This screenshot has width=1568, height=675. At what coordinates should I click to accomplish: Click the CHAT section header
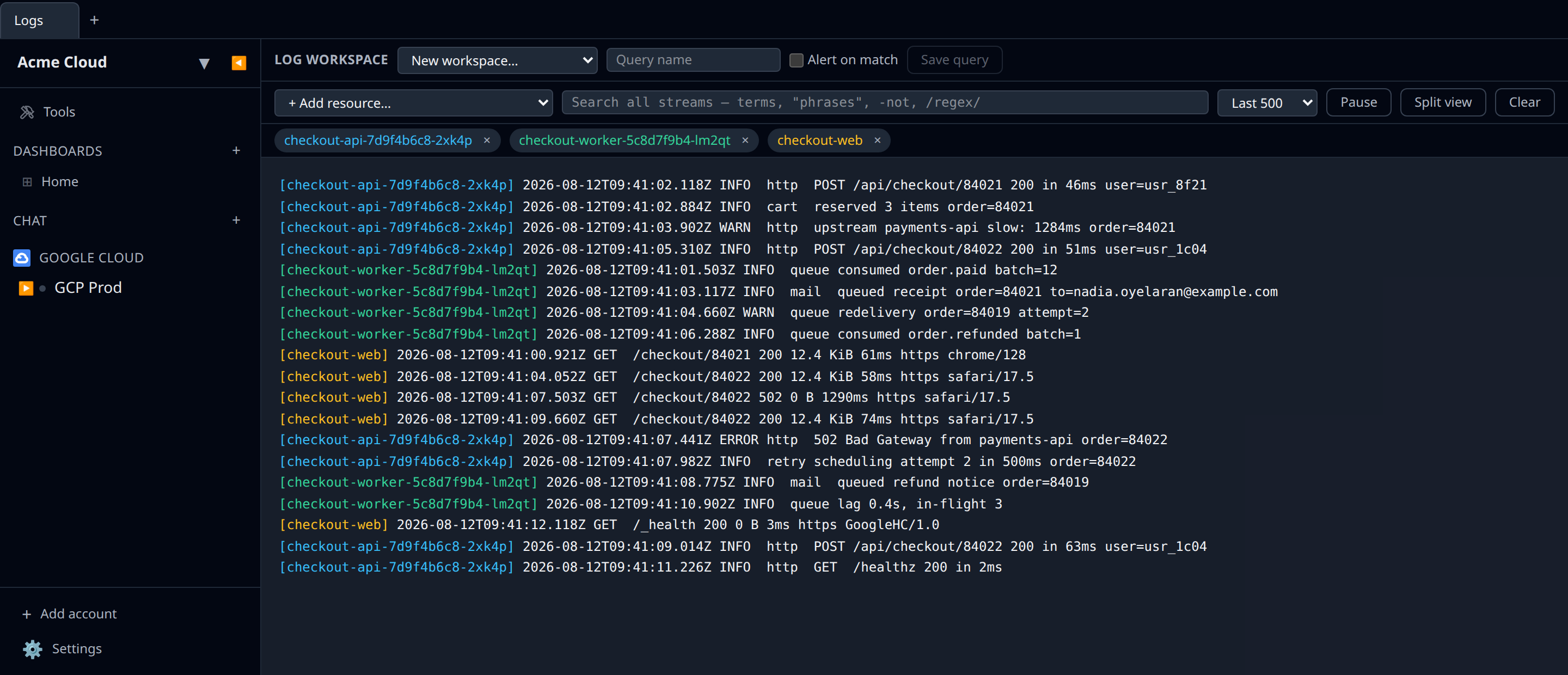click(x=30, y=221)
